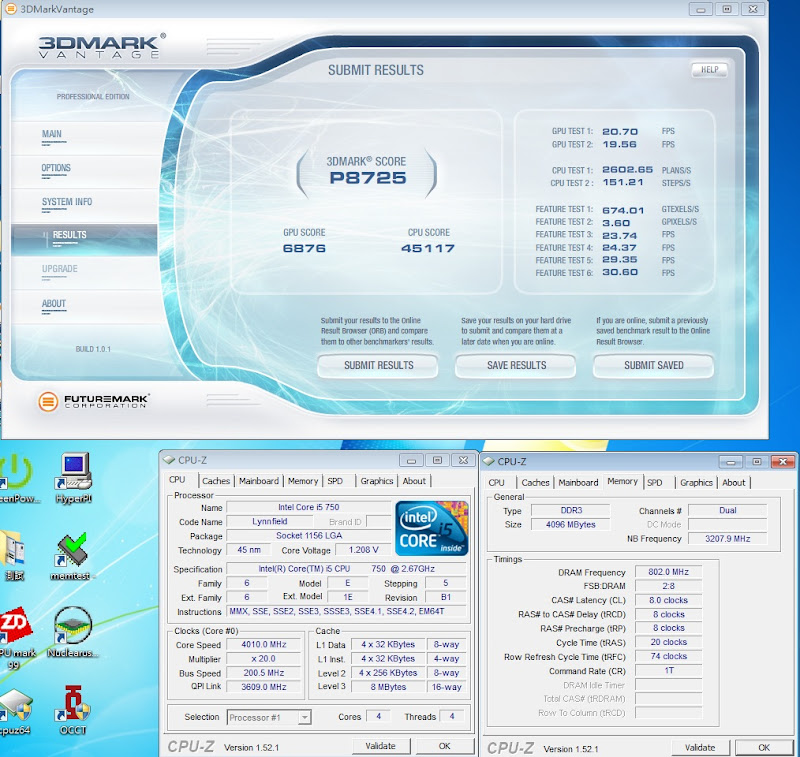
Task: Open ABOUT in 3DMark sidebar
Action: click(54, 304)
